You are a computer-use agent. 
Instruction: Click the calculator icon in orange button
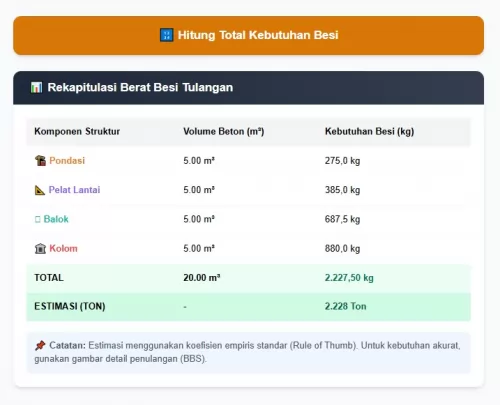pos(167,35)
